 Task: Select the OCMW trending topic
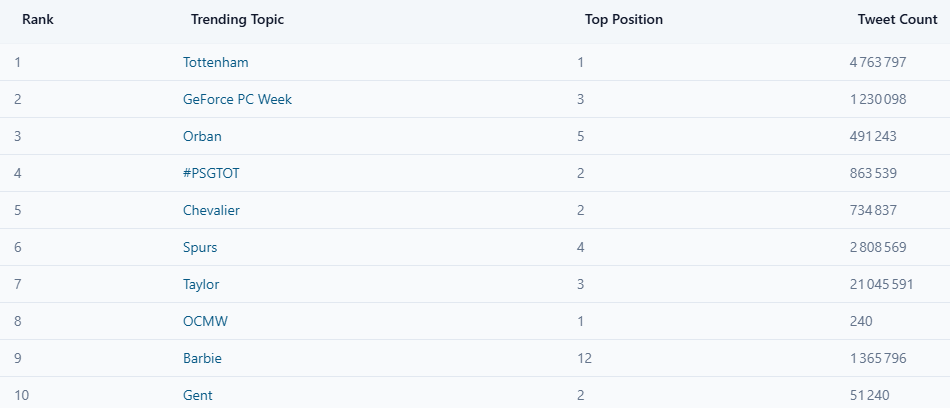tap(203, 321)
